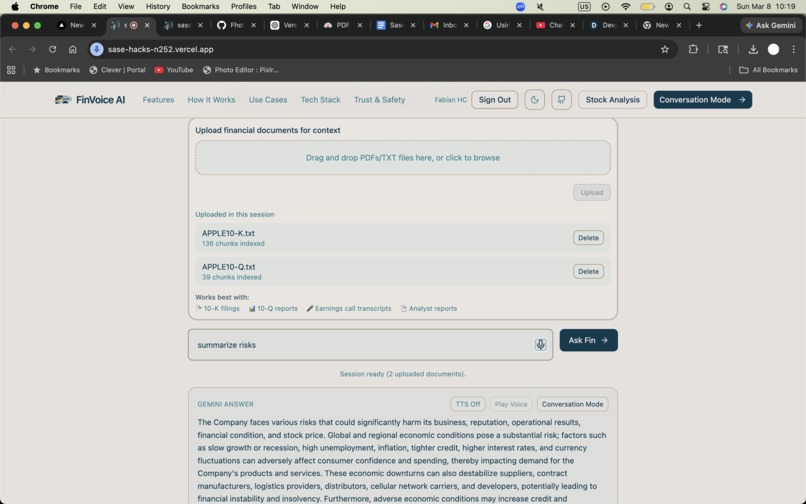
Task: Open Chrome downloads icon
Action: pyautogui.click(x=753, y=49)
